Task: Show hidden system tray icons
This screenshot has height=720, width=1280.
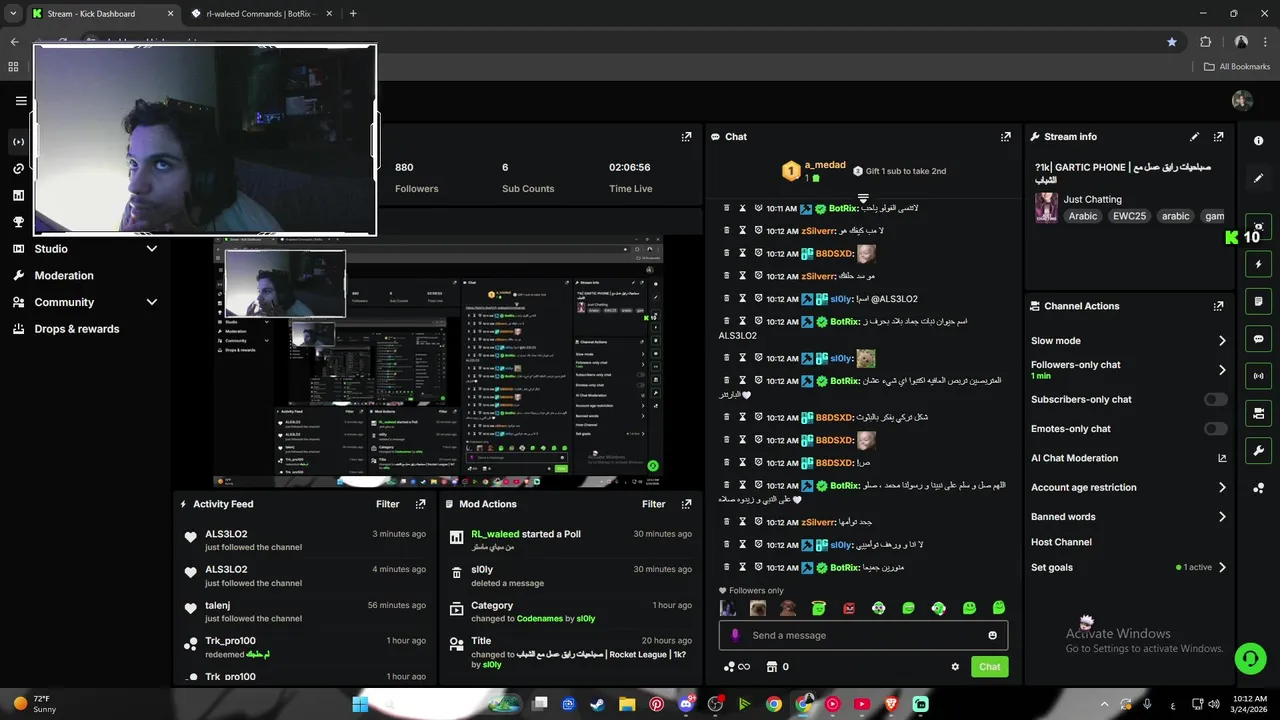Action: [x=1104, y=704]
